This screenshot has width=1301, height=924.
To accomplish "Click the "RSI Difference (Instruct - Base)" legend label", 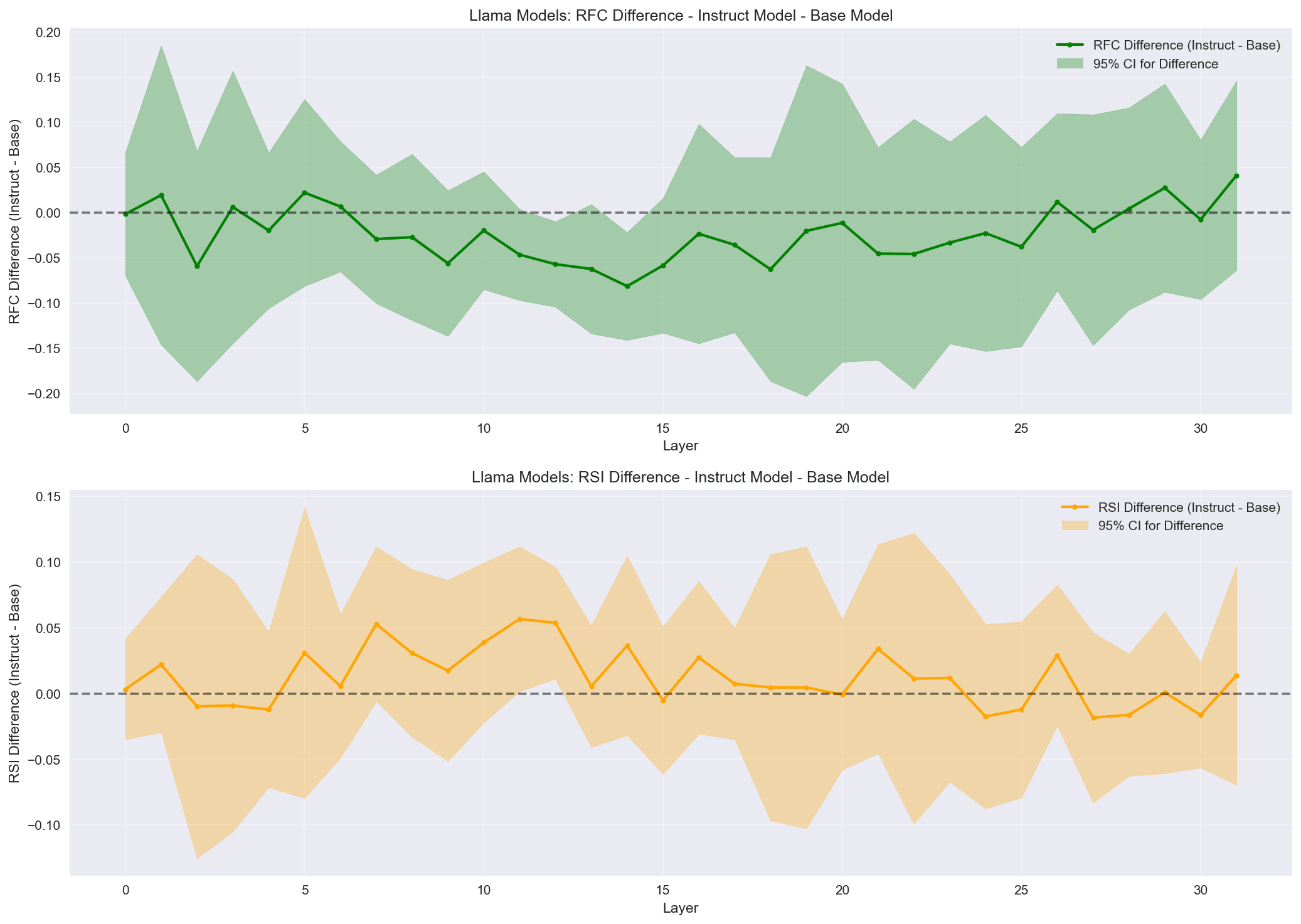I will coord(1189,507).
